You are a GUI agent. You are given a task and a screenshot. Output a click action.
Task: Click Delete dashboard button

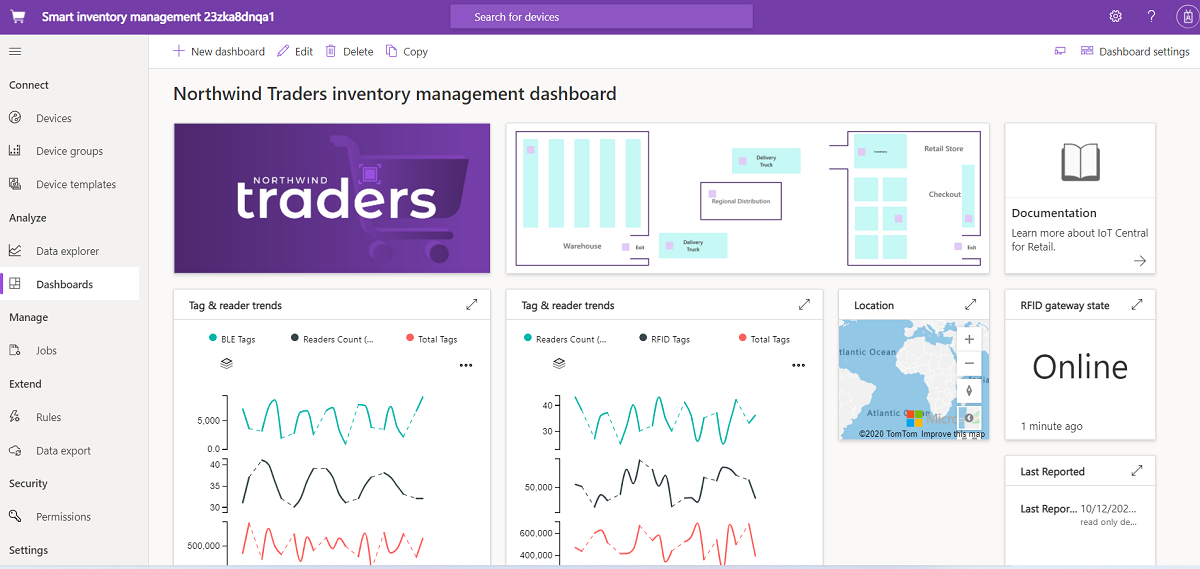point(349,51)
